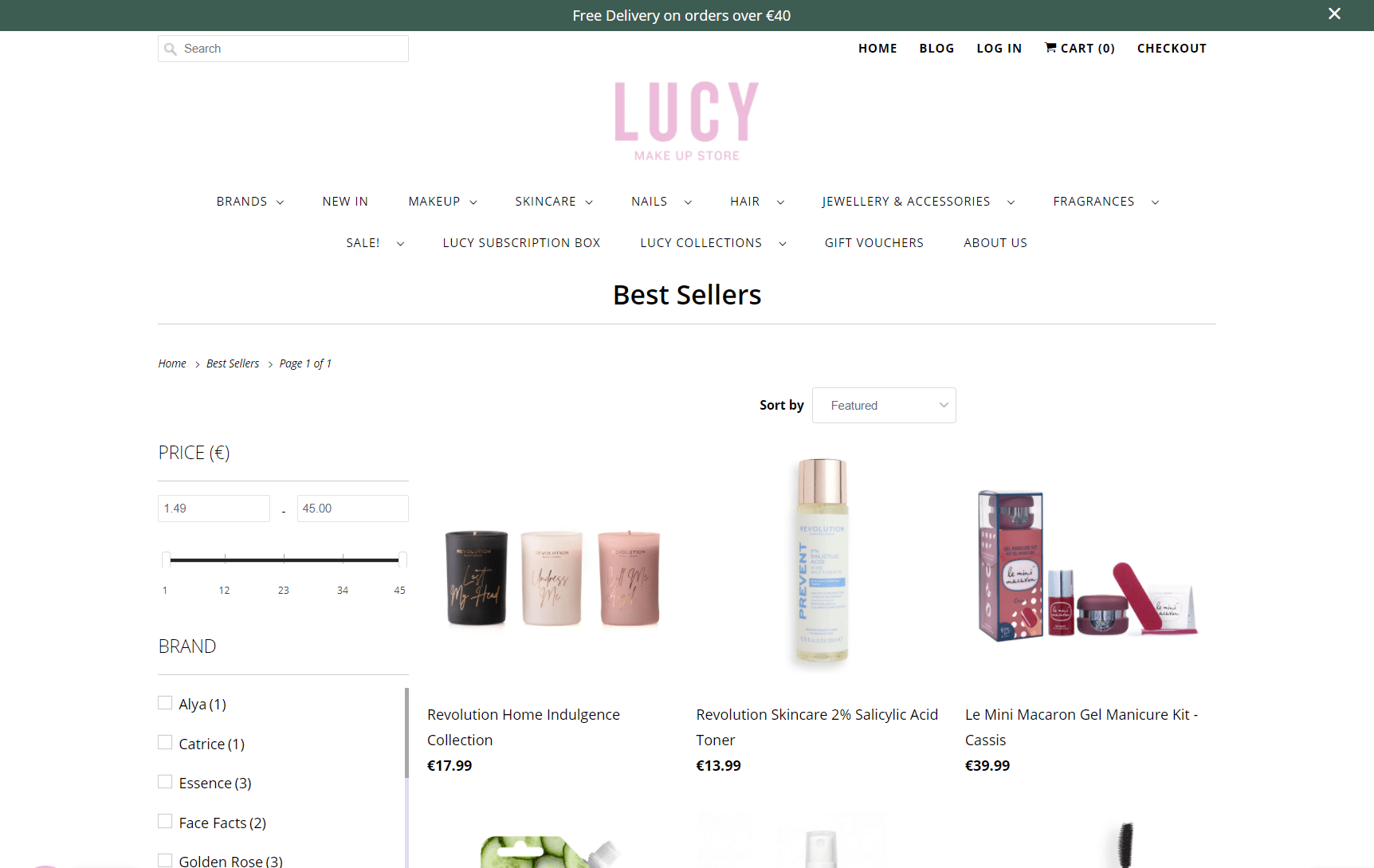Expand the Lucy Collections submenu
1374x868 pixels.
[782, 244]
